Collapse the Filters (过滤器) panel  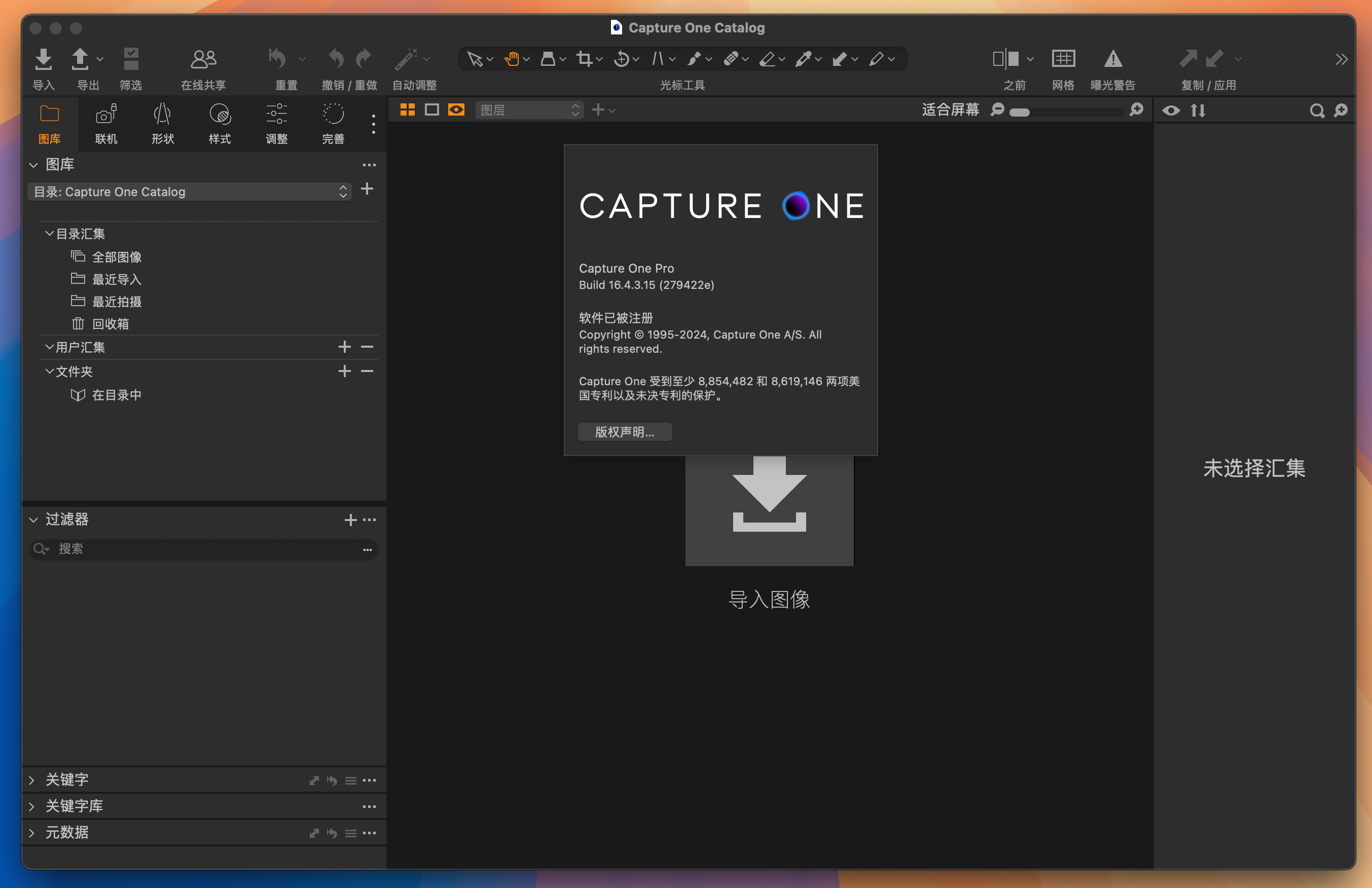33,520
